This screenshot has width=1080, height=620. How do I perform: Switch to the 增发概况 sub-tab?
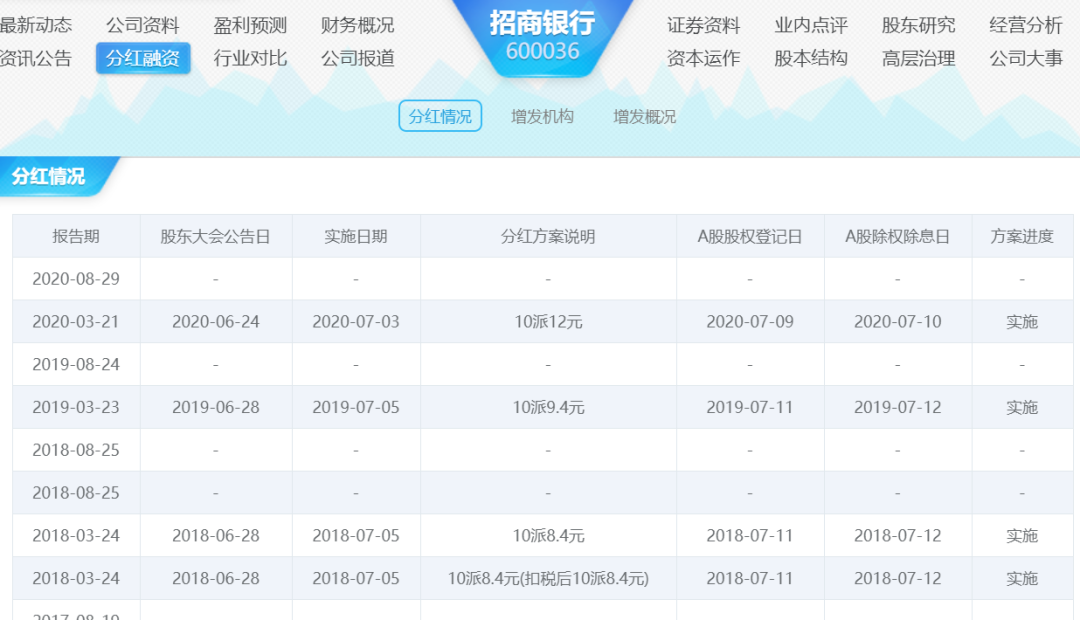644,116
